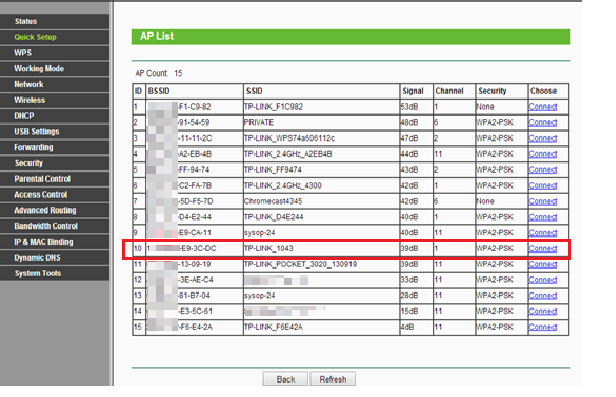616x397 pixels.
Task: Click the SSID text TP-LINK_F1C982
Action: (273, 107)
